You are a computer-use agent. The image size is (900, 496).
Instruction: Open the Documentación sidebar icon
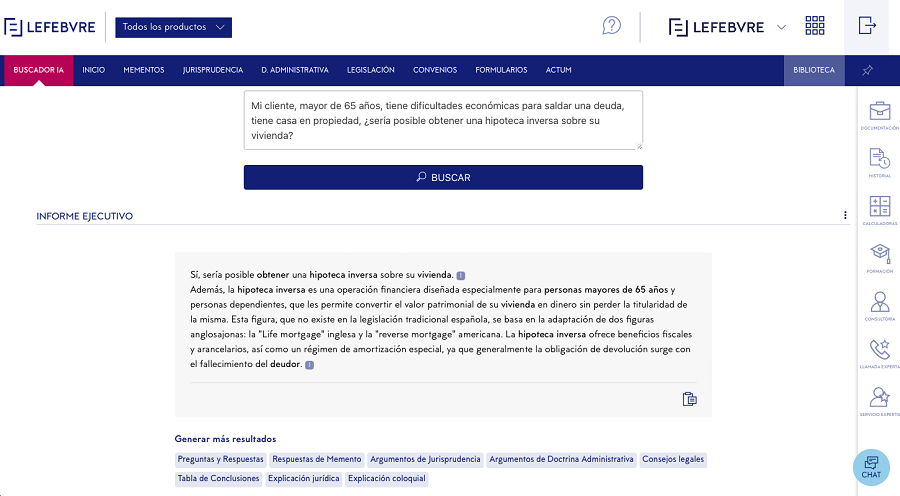coord(879,112)
